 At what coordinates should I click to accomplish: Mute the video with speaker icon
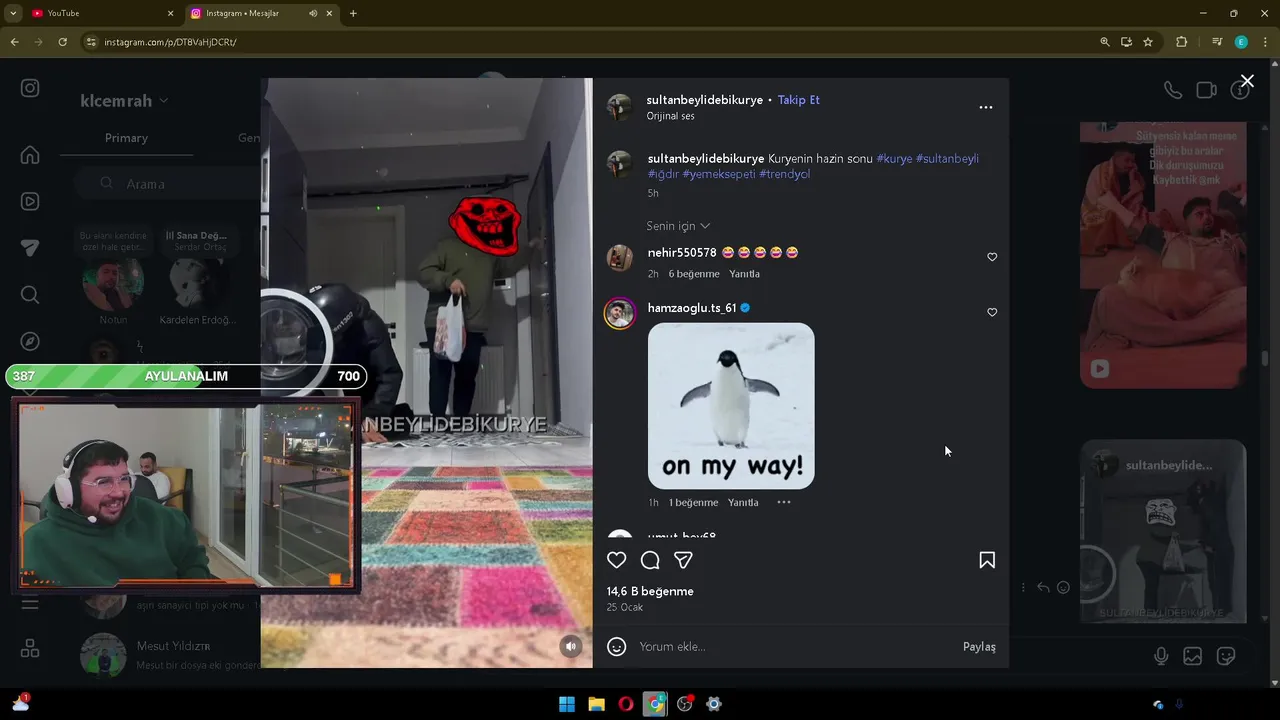coord(571,646)
